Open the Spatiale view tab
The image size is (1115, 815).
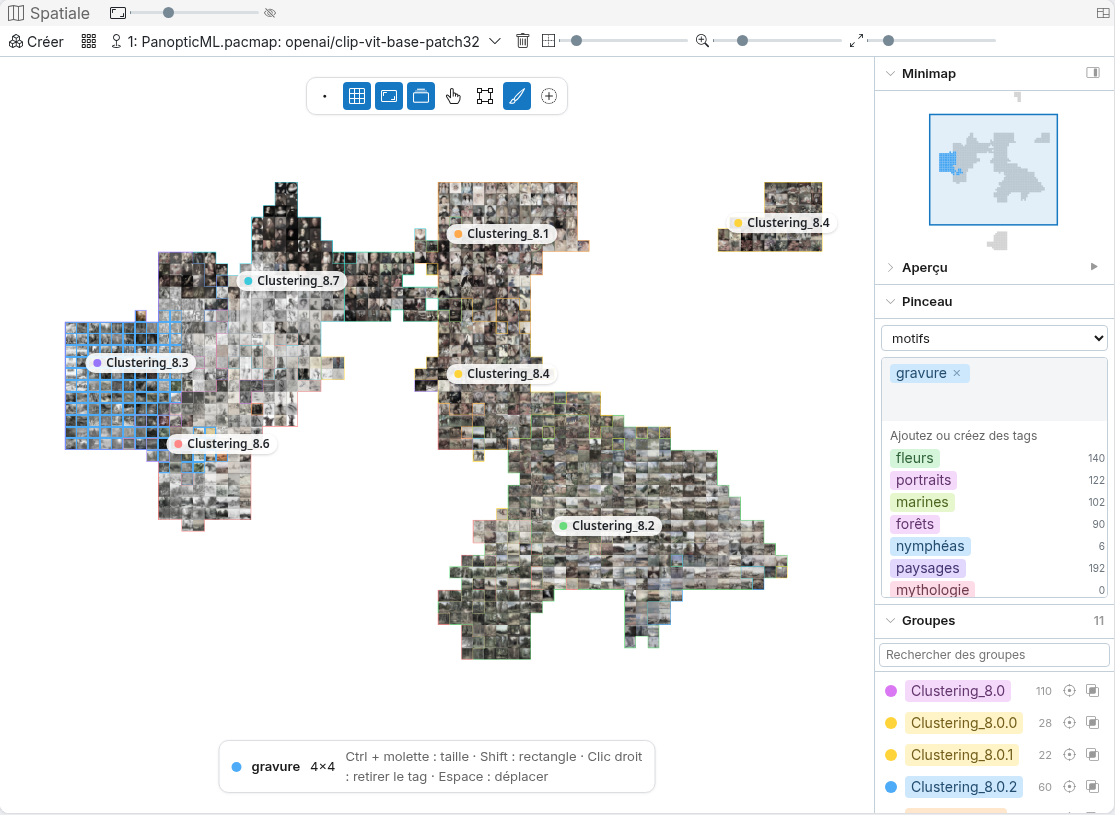pyautogui.click(x=48, y=13)
